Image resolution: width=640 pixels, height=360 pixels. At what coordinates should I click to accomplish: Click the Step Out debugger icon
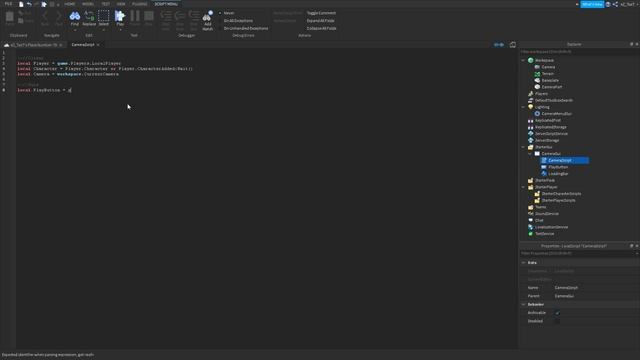(x=194, y=16)
